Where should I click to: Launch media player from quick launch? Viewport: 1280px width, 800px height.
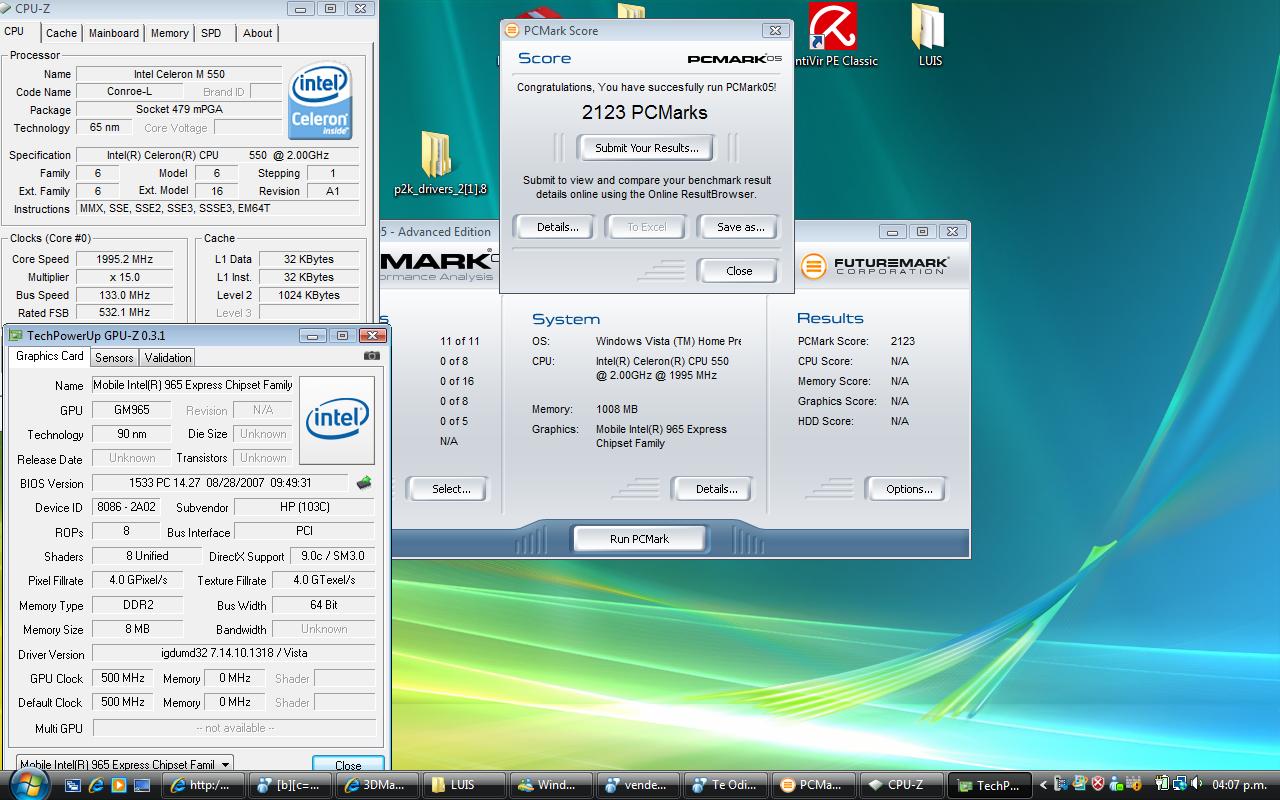pyautogui.click(x=119, y=785)
